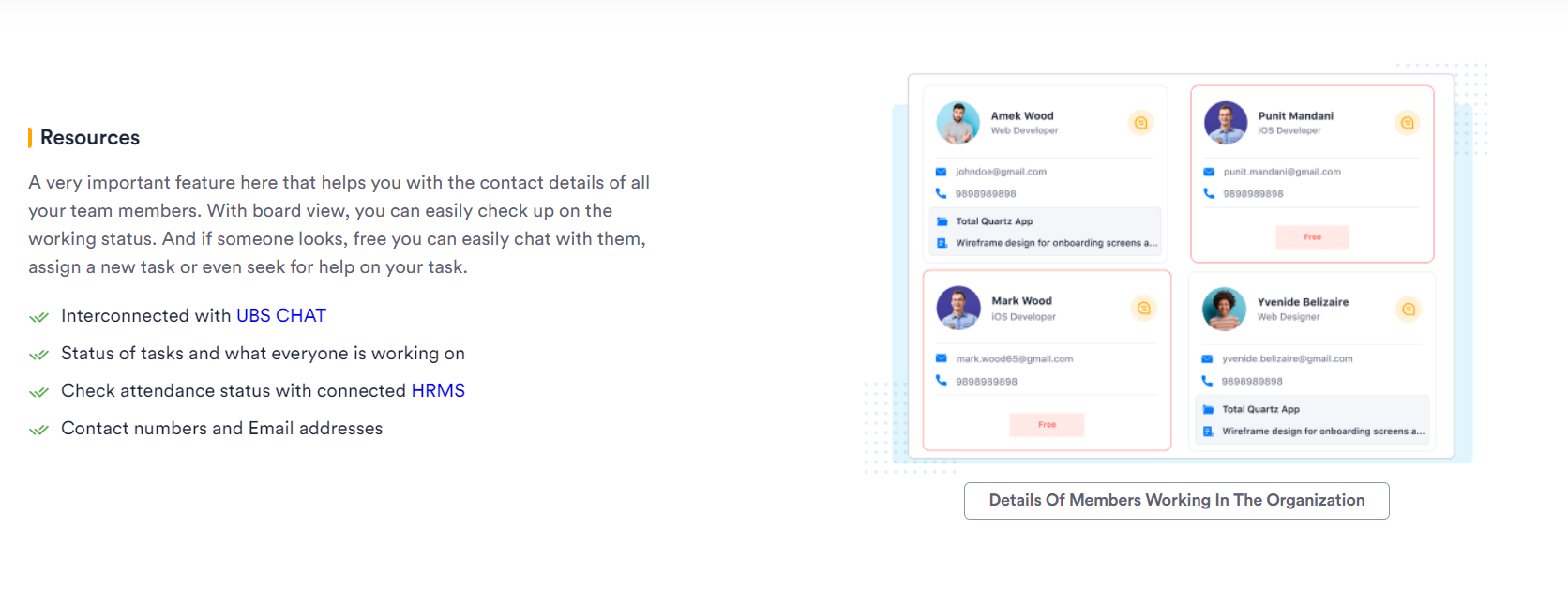The image size is (1568, 607).
Task: Select Punit Mandani's profile photo
Action: tap(1226, 123)
